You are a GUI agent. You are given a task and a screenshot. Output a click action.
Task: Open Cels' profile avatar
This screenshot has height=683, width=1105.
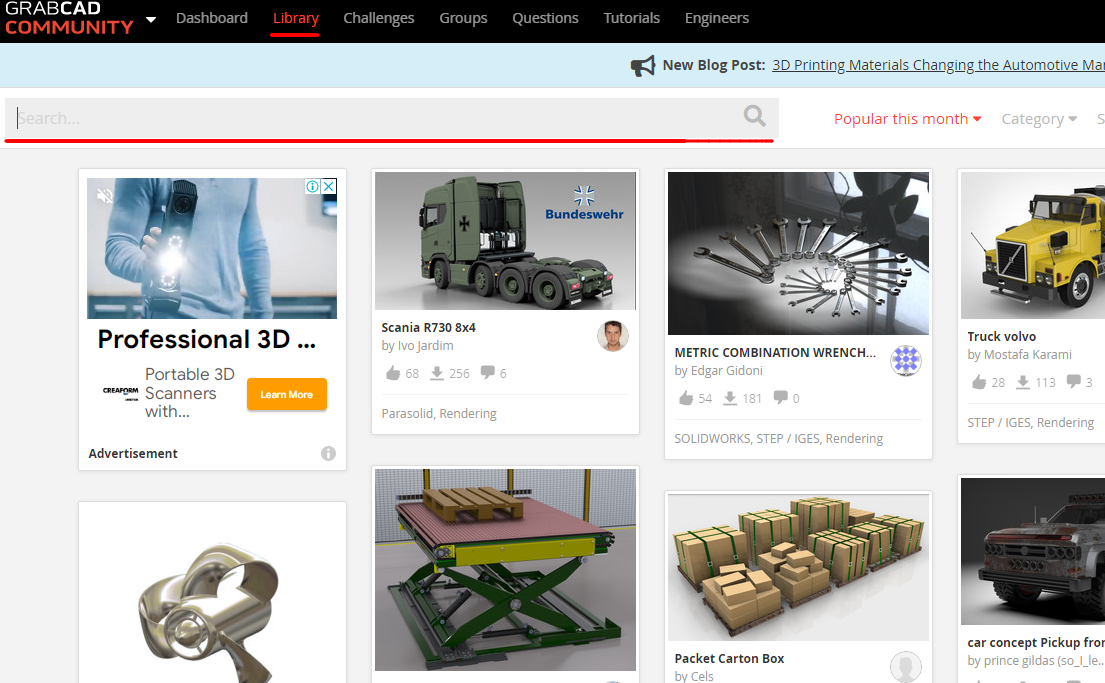click(x=906, y=667)
